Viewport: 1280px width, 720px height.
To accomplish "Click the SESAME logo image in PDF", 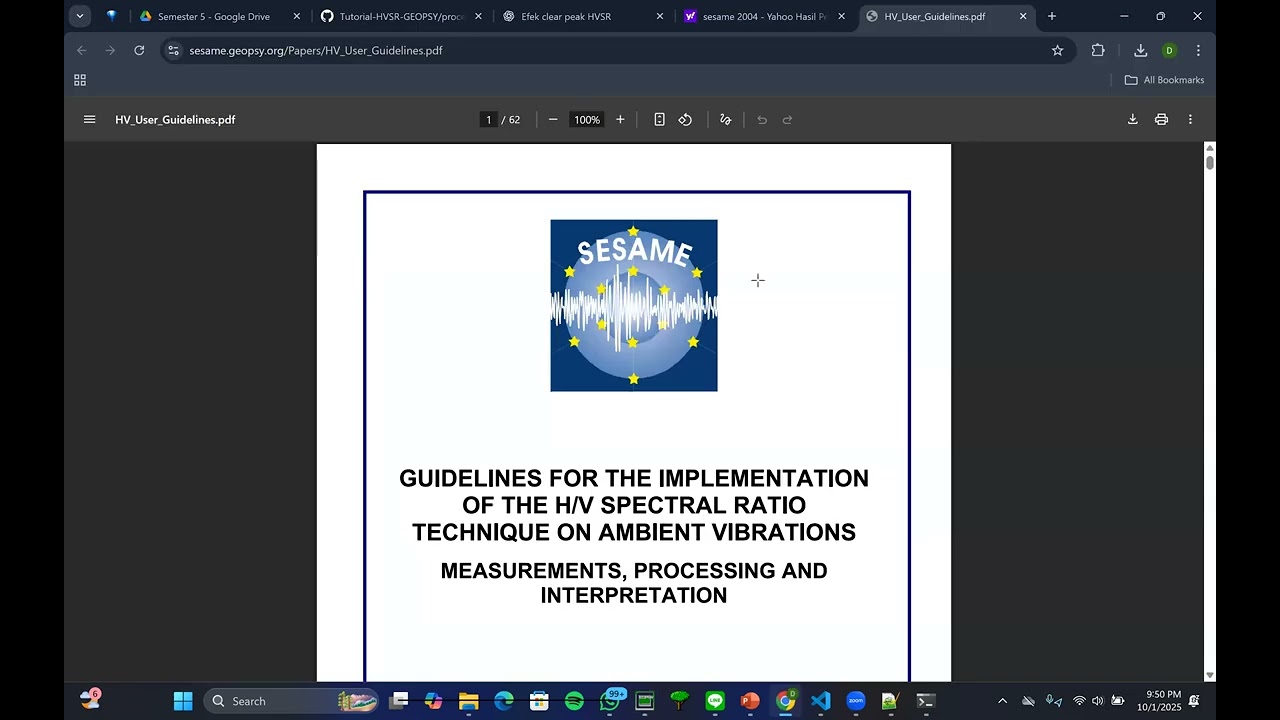I will pos(634,305).
